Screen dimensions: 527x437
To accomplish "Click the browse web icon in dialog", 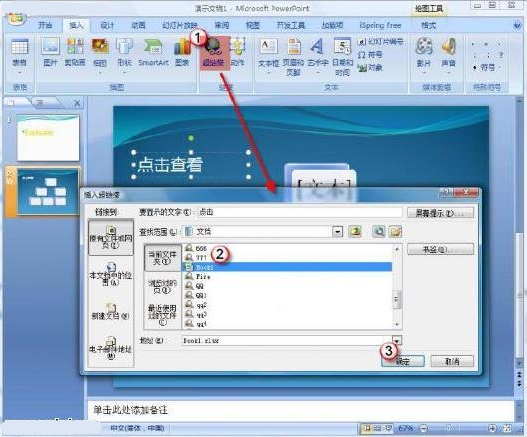I will [x=379, y=231].
